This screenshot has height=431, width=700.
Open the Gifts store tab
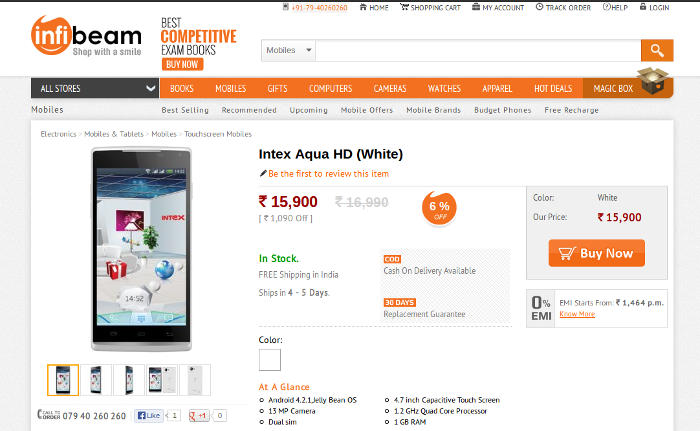click(x=277, y=88)
